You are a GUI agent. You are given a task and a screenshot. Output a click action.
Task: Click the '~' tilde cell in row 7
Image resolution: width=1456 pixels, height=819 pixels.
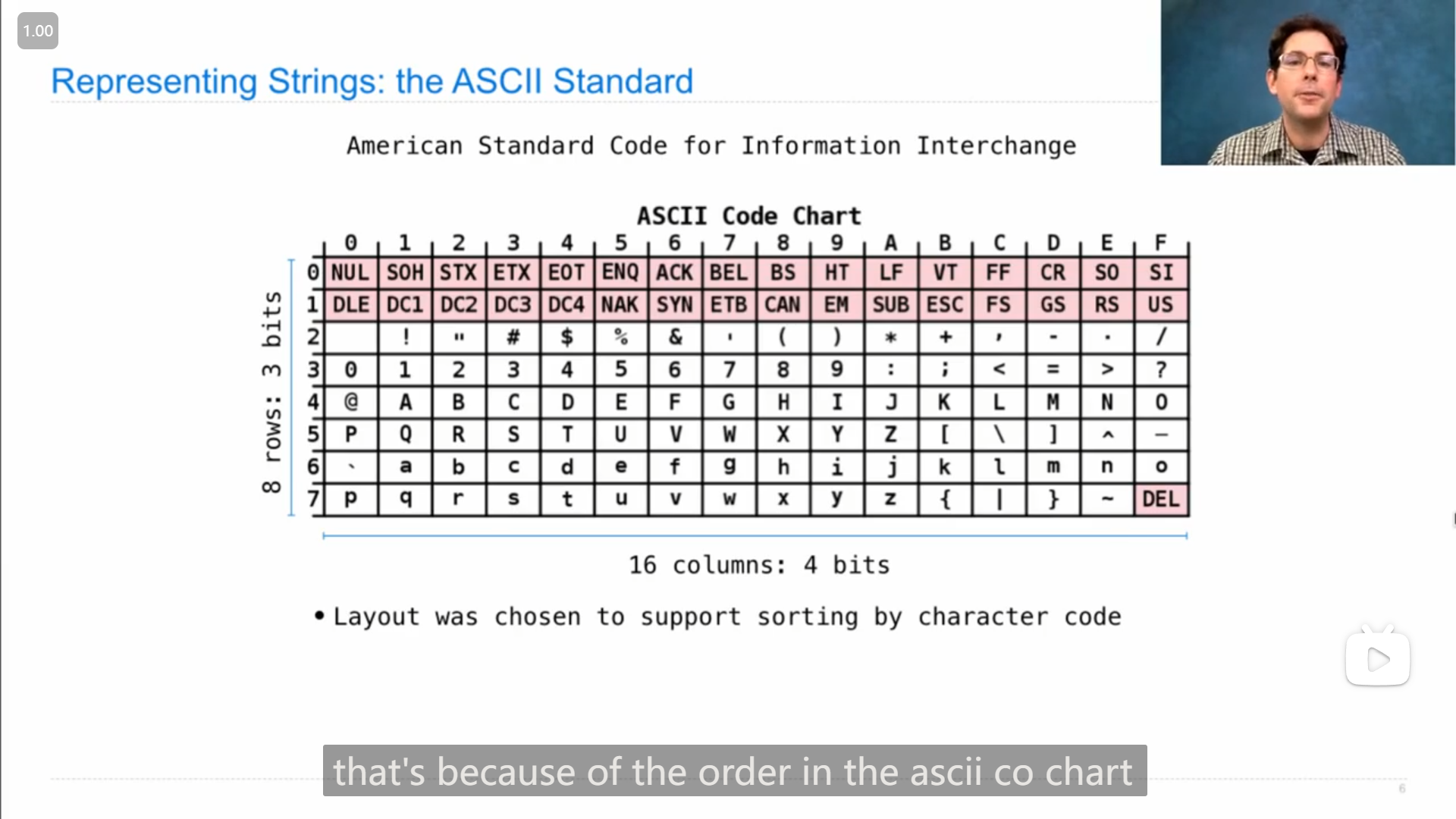coord(1106,499)
